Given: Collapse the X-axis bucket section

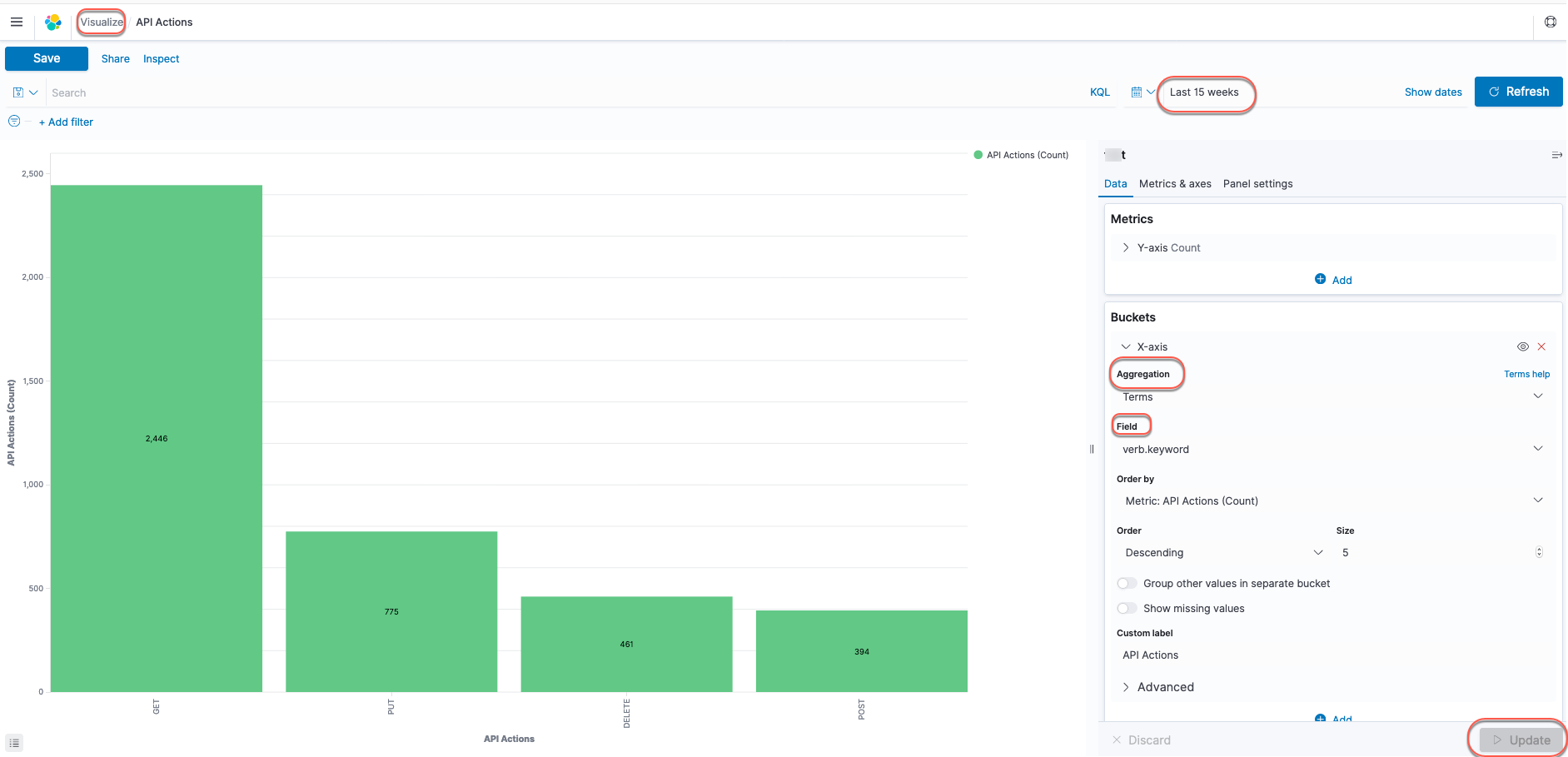Looking at the screenshot, I should tap(1126, 346).
